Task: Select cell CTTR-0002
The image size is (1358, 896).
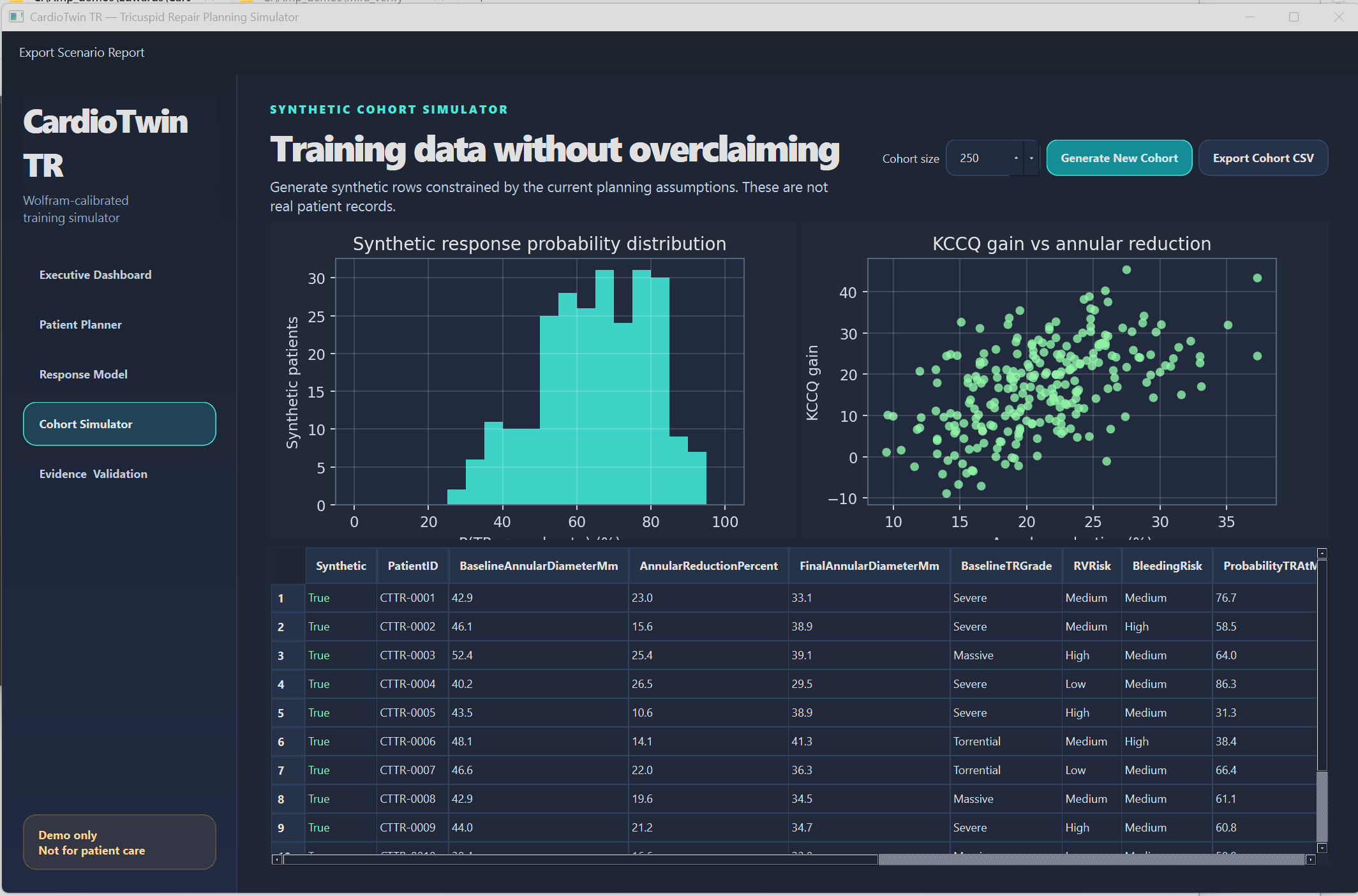Action: click(x=412, y=627)
